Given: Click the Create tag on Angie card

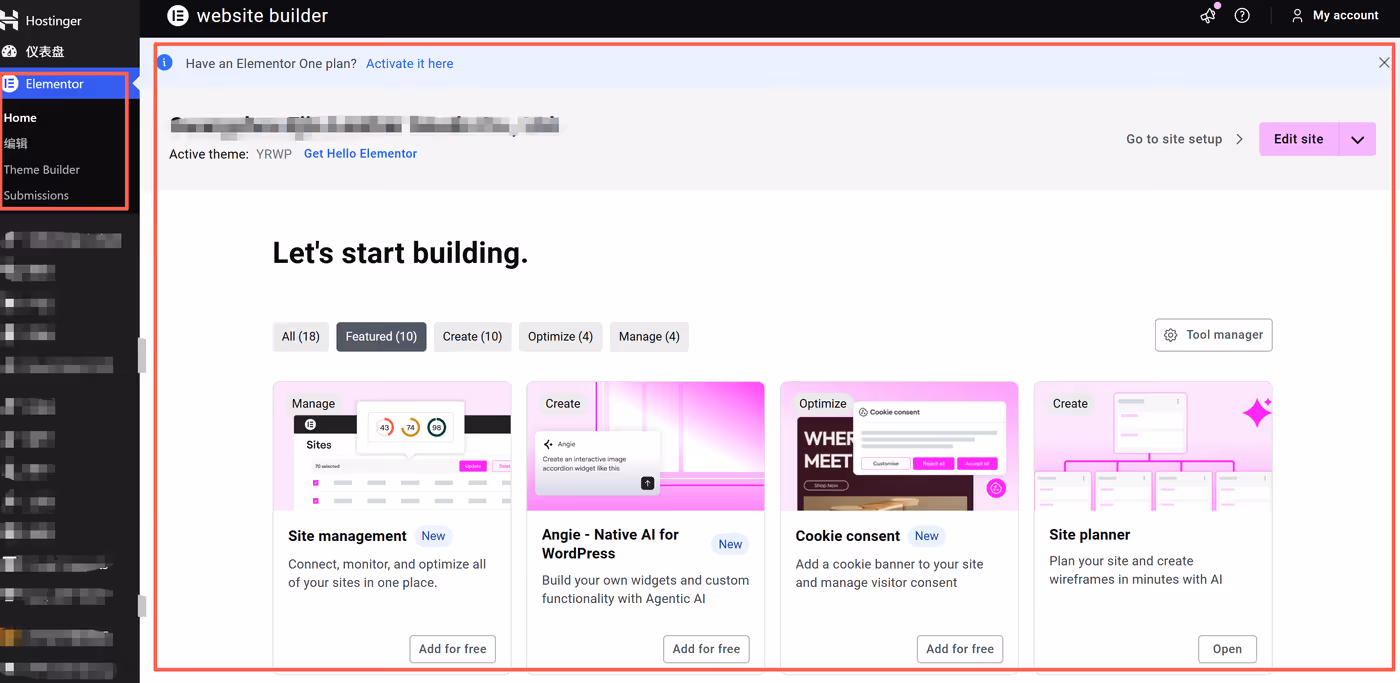Looking at the screenshot, I should 563,403.
